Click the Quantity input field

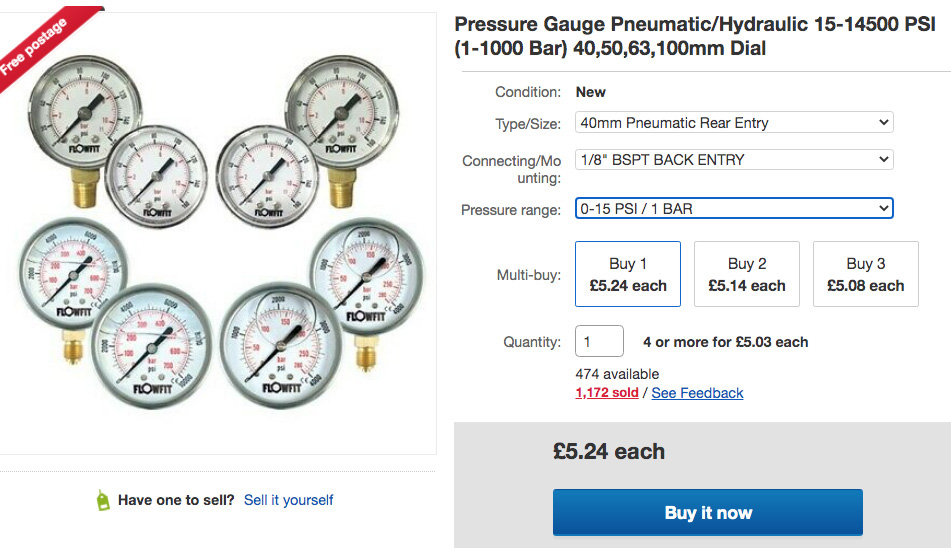tap(599, 342)
